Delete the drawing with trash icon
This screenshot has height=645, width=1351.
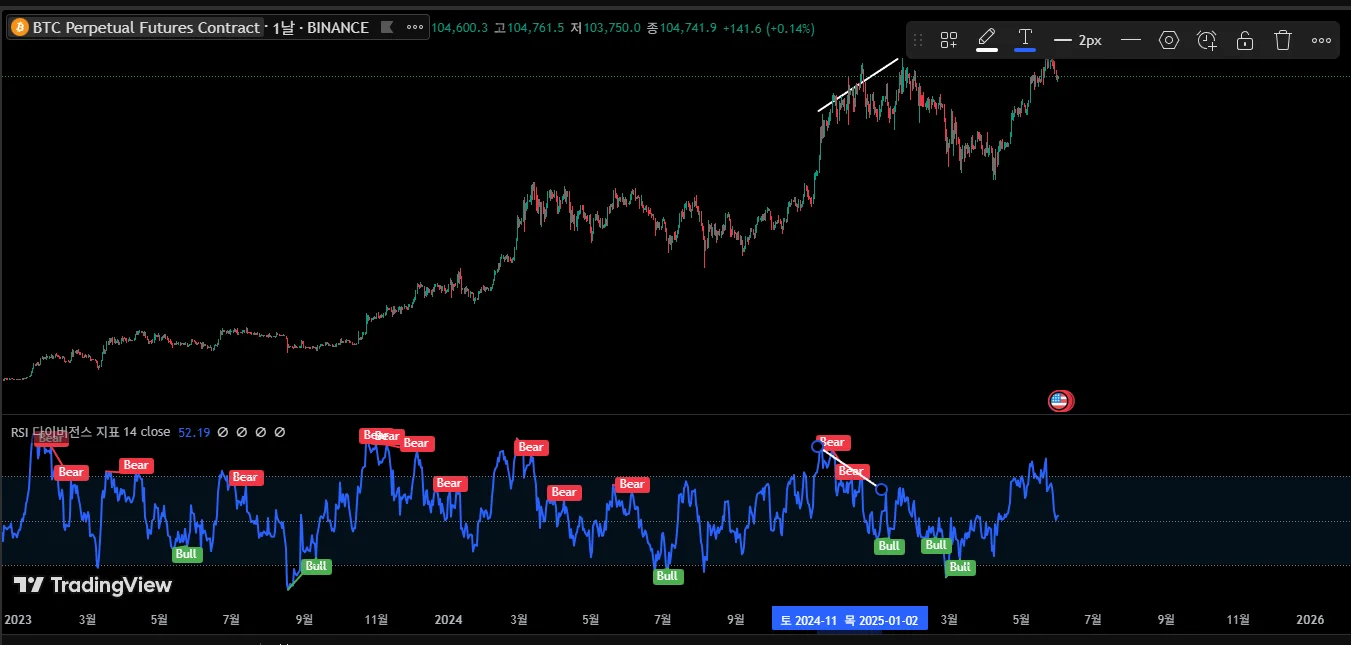coord(1283,40)
